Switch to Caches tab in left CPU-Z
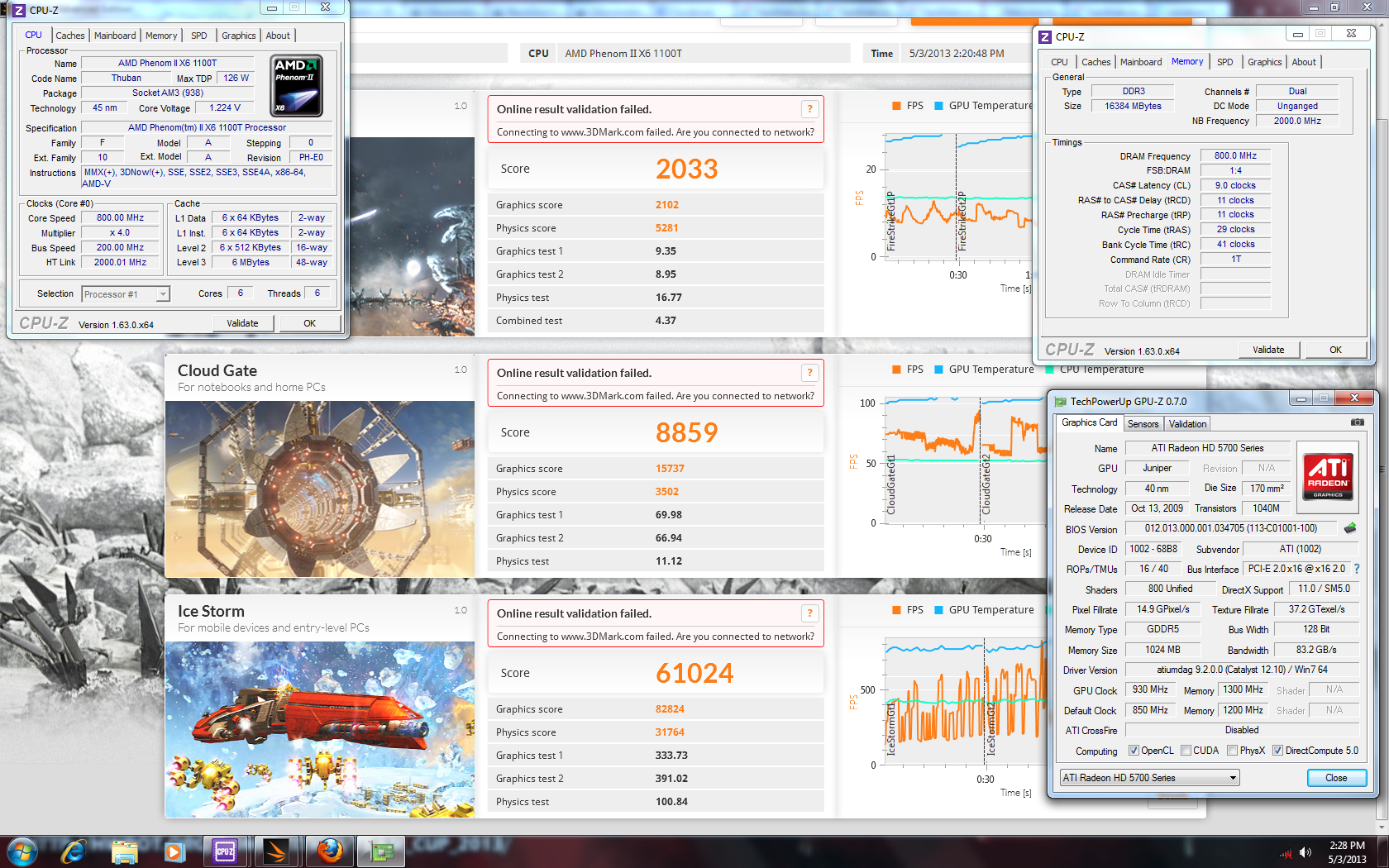The width and height of the screenshot is (1389, 868). pos(70,36)
